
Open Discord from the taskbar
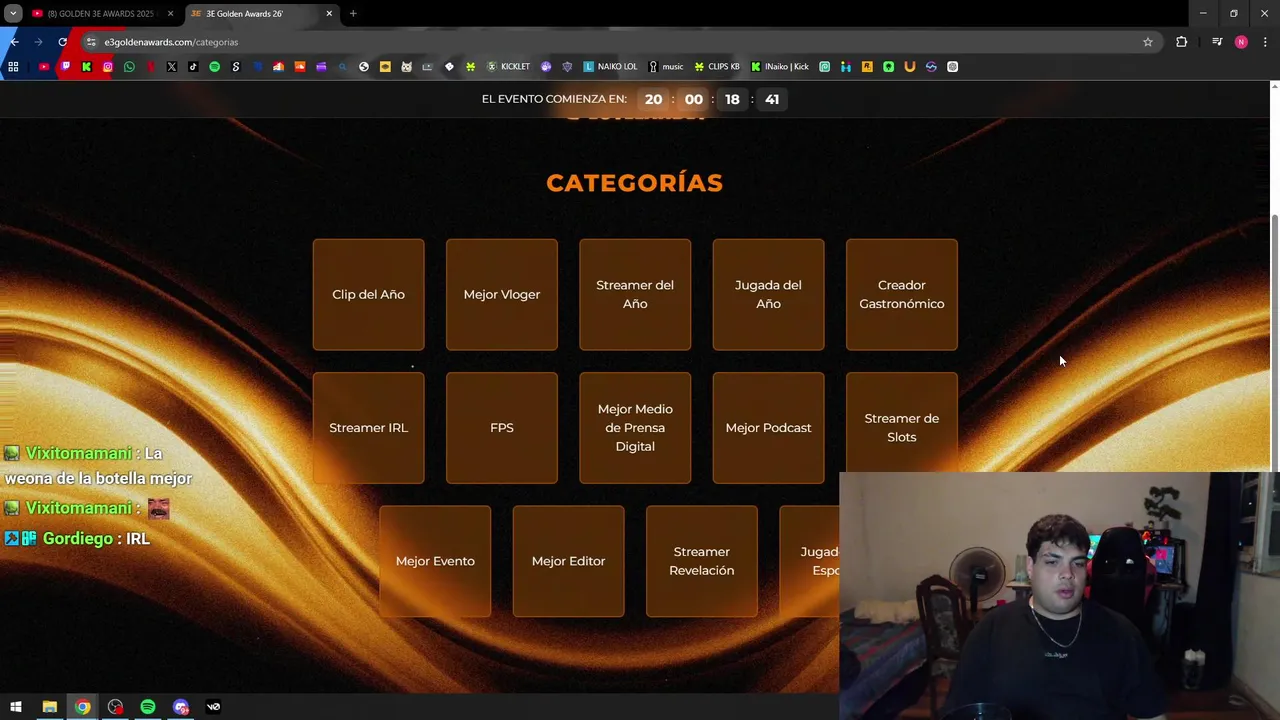click(x=181, y=707)
